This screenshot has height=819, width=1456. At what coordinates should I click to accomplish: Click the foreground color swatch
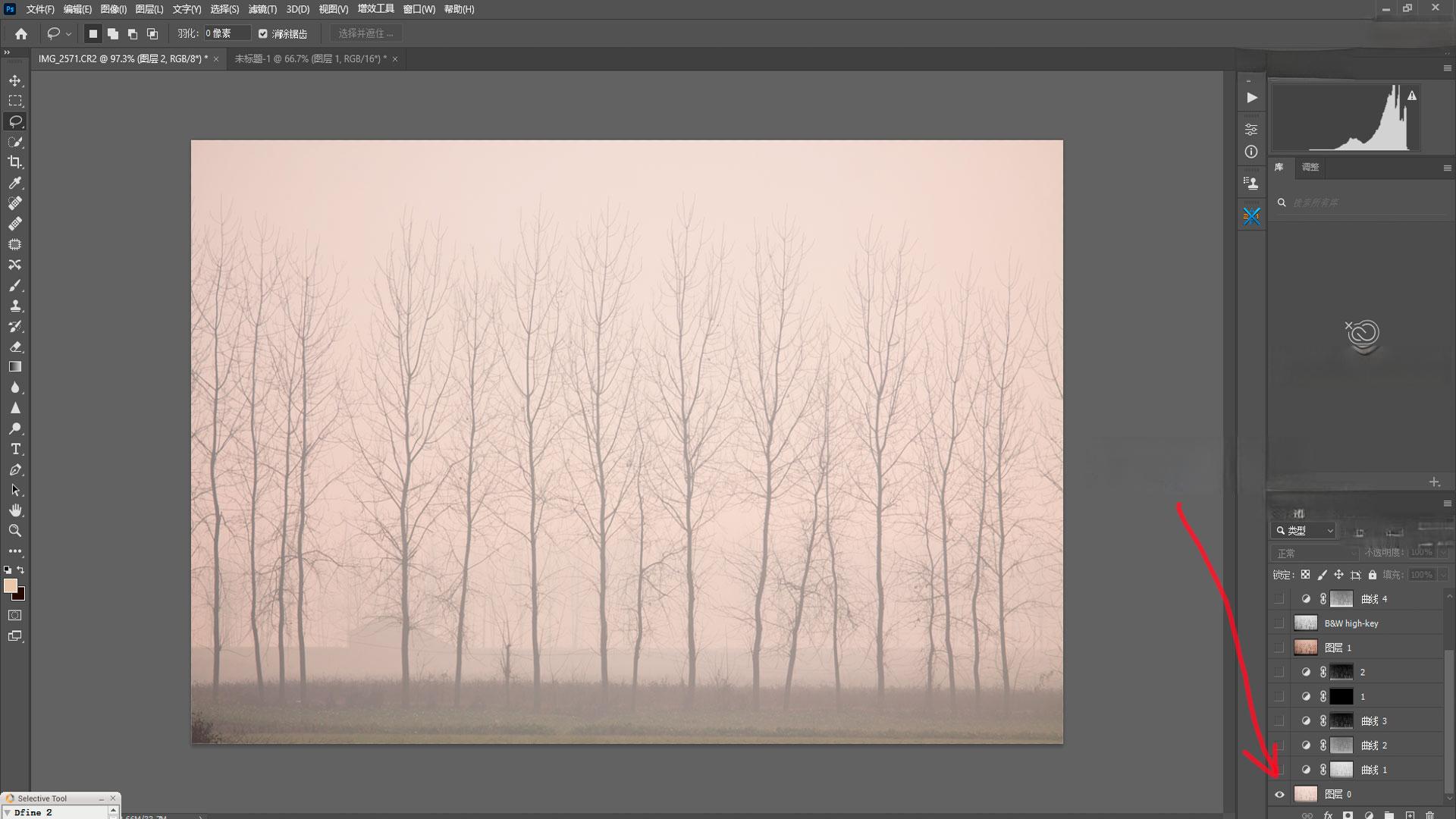(x=11, y=585)
